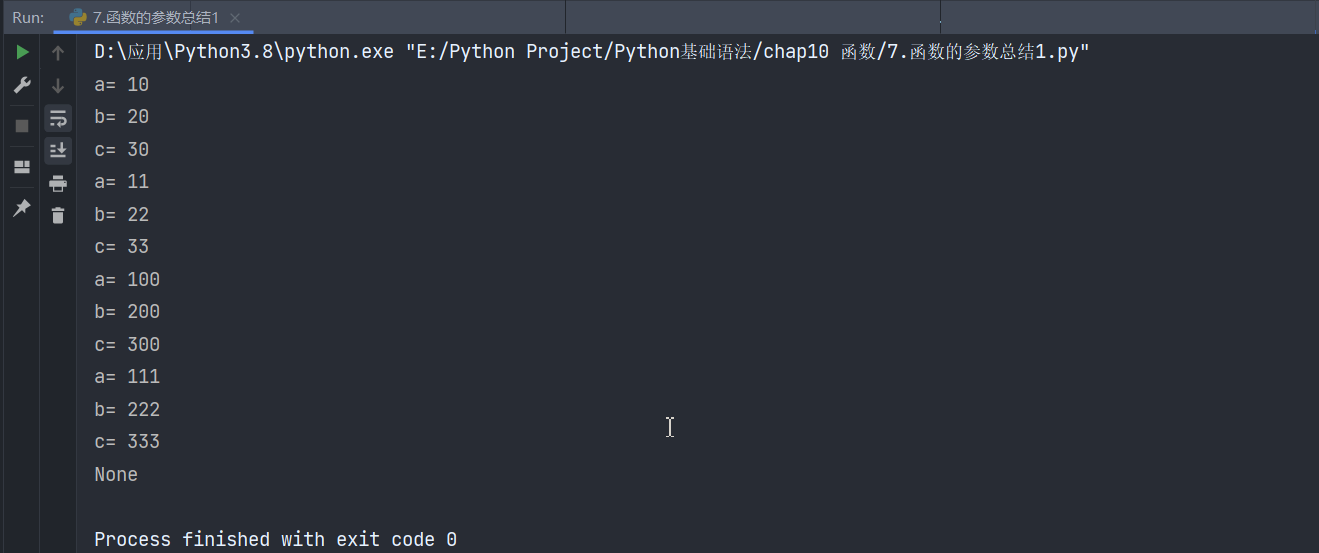Click the None output line
The height and width of the screenshot is (553, 1319).
116,474
